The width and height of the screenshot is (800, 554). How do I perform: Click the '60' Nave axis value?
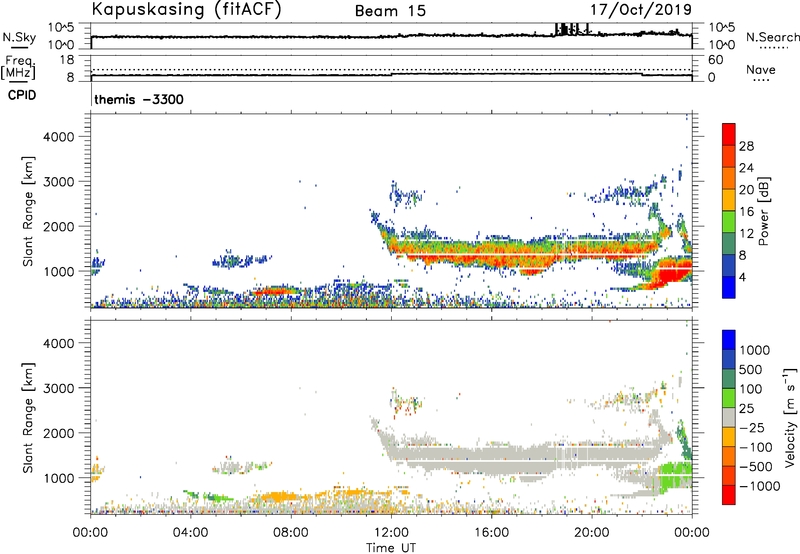(715, 60)
